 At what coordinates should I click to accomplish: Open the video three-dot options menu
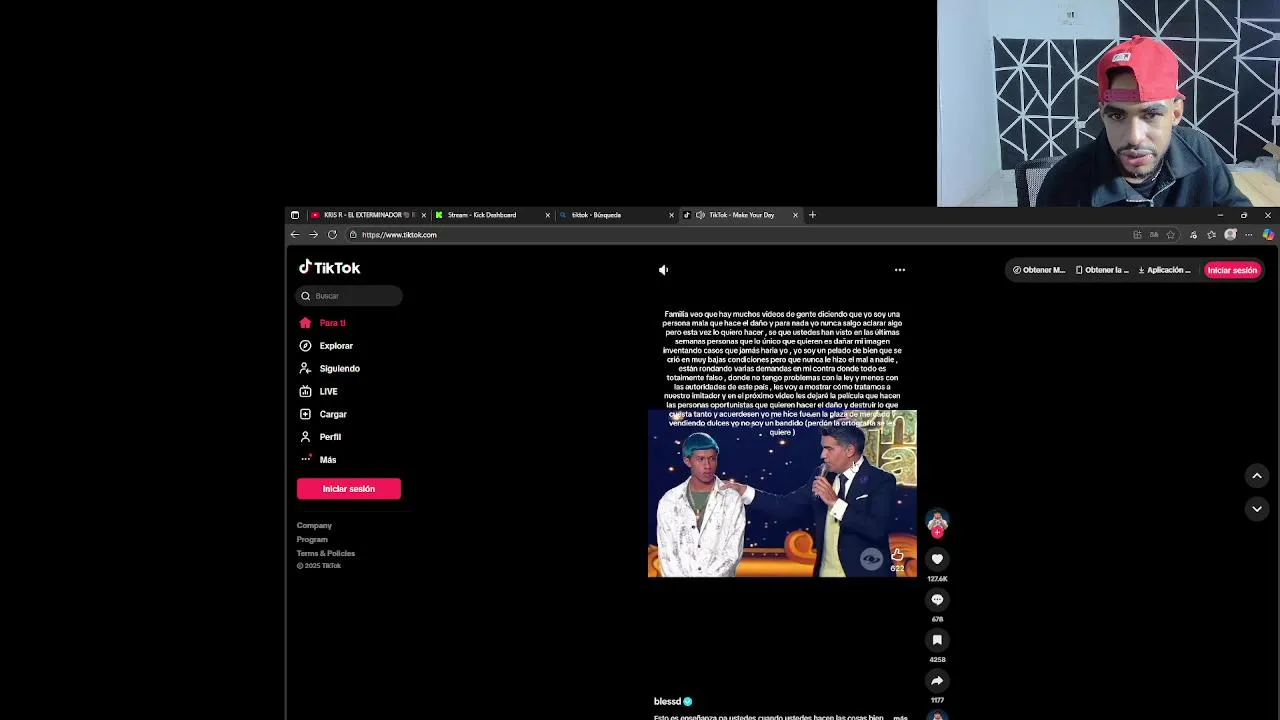pyautogui.click(x=900, y=270)
